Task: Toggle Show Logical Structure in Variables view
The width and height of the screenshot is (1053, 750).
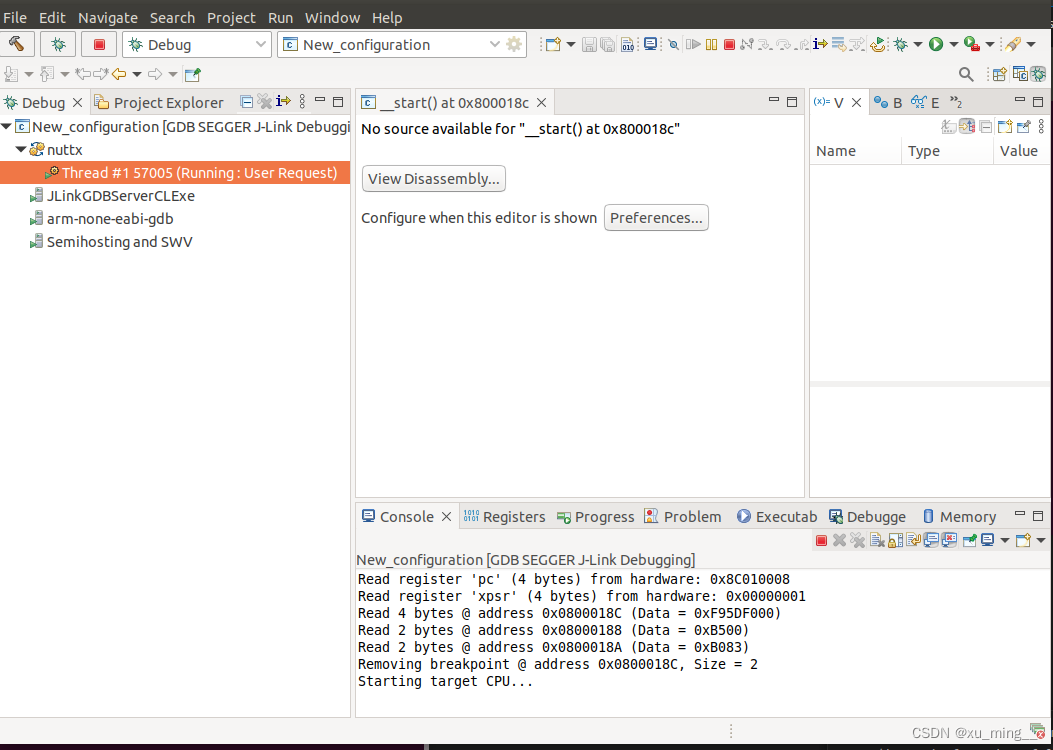Action: (x=967, y=126)
